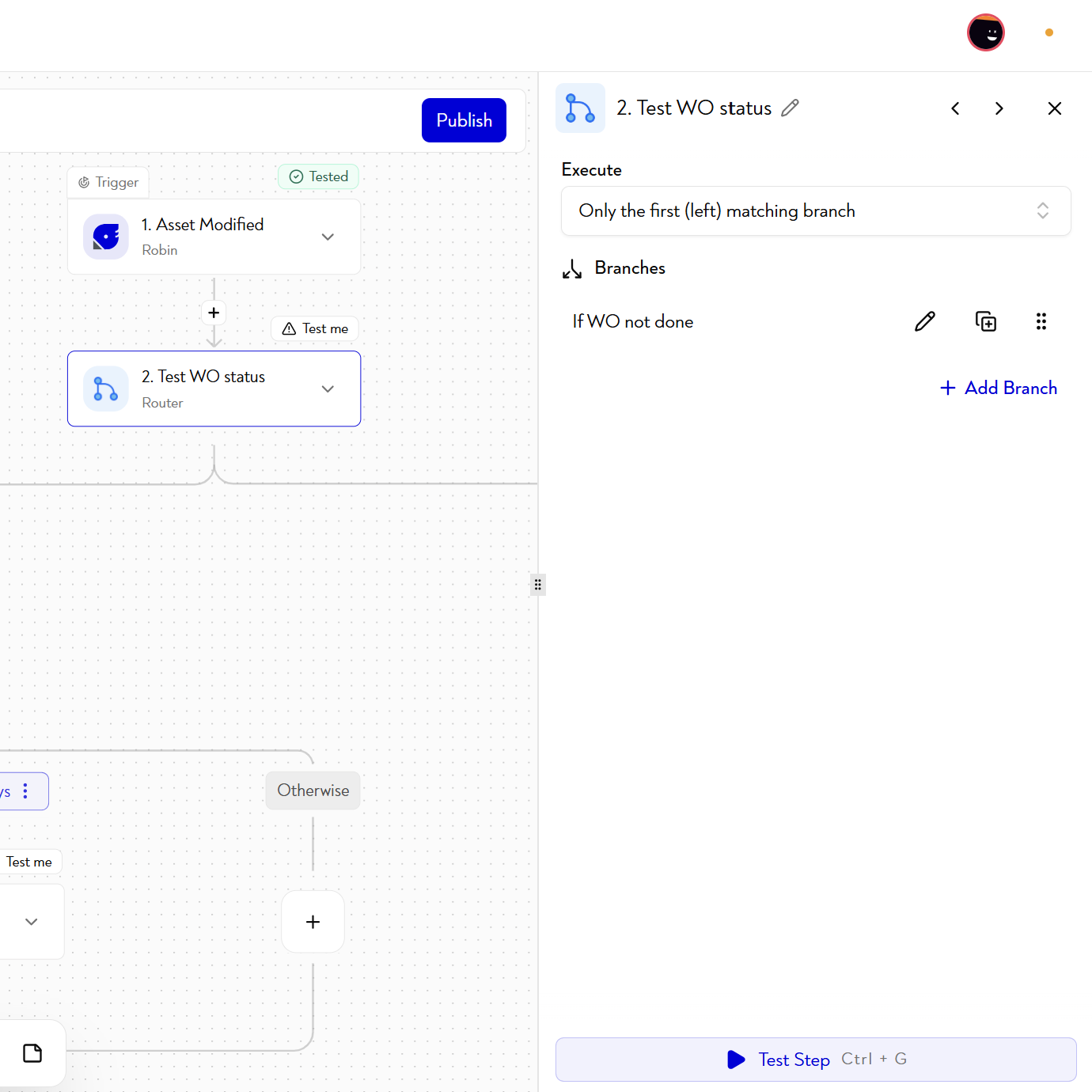The height and width of the screenshot is (1092, 1092).
Task: Go to previous step arrow
Action: tap(955, 108)
